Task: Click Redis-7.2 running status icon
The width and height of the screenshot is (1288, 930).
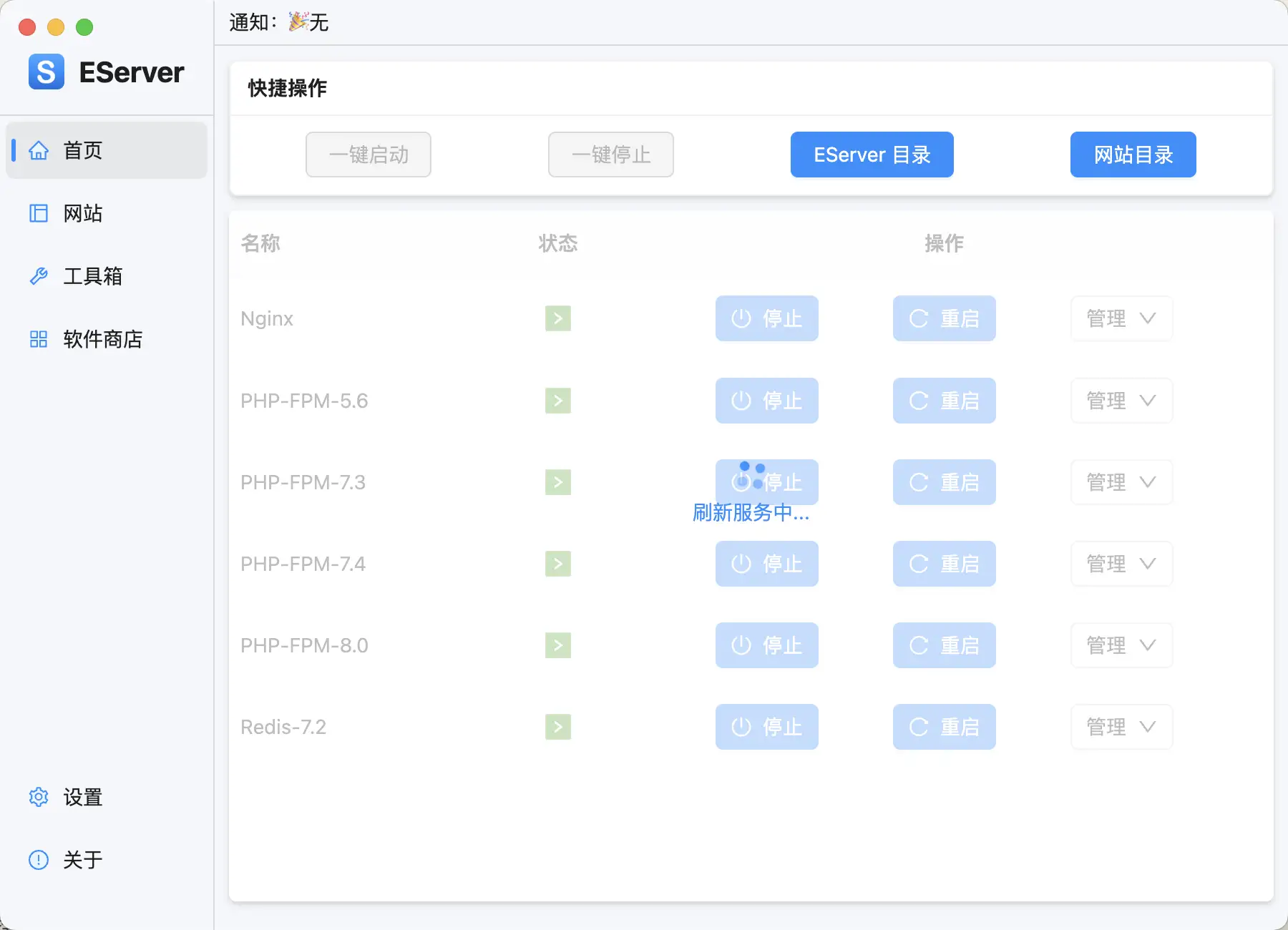Action: 558,727
